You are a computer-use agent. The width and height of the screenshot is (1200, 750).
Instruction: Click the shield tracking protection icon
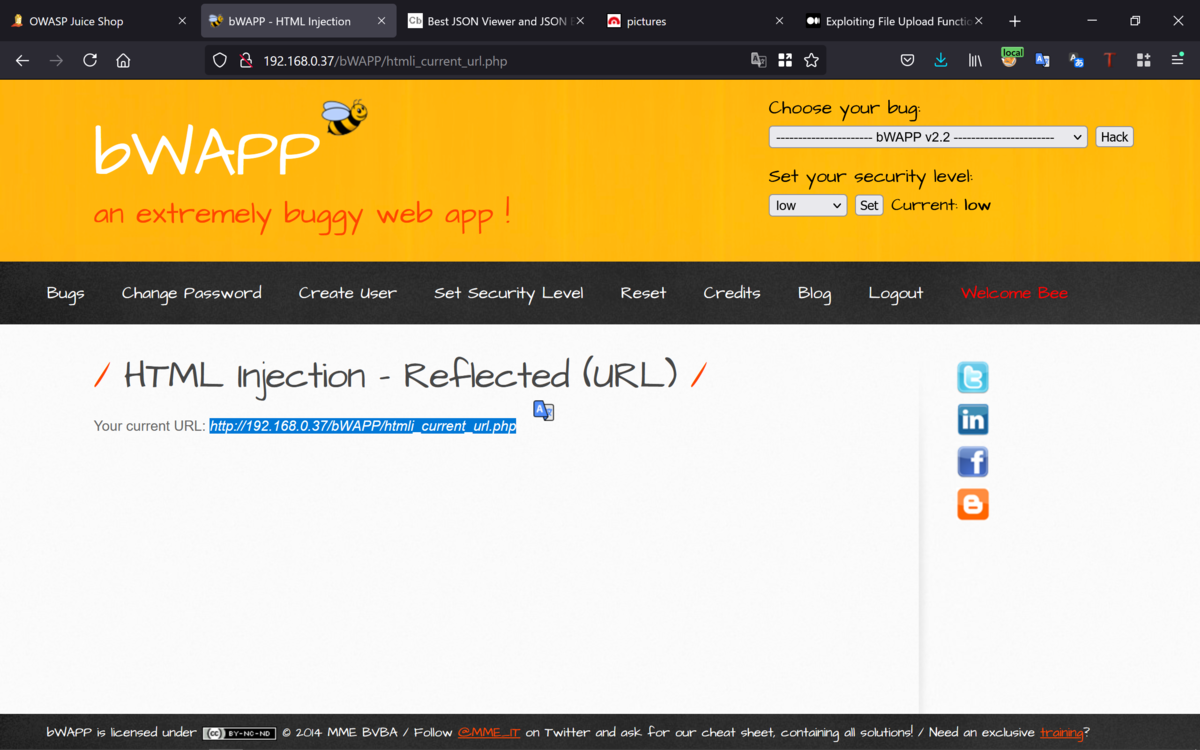pyautogui.click(x=220, y=61)
